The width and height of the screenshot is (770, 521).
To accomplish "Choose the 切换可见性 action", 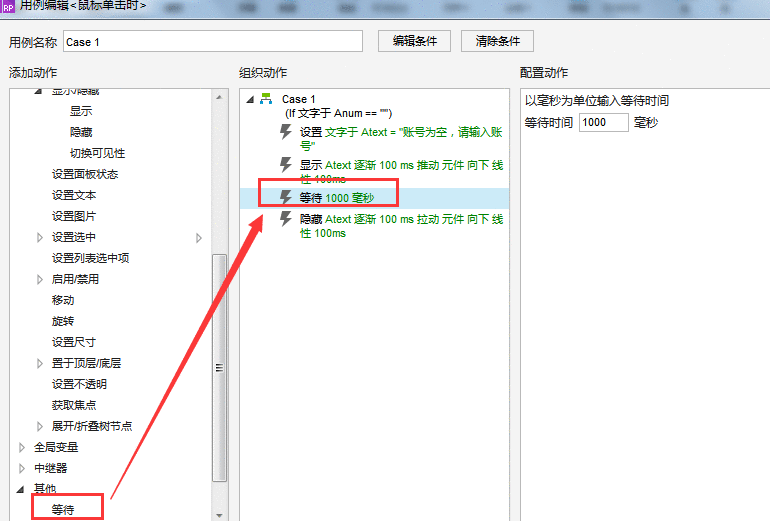I will (x=97, y=153).
